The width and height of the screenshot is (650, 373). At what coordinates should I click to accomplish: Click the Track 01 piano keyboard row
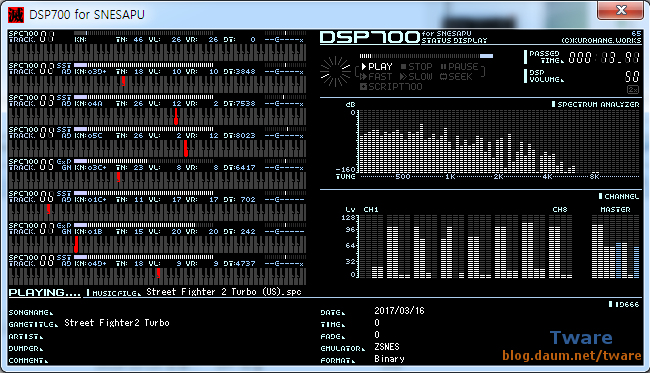(157, 53)
